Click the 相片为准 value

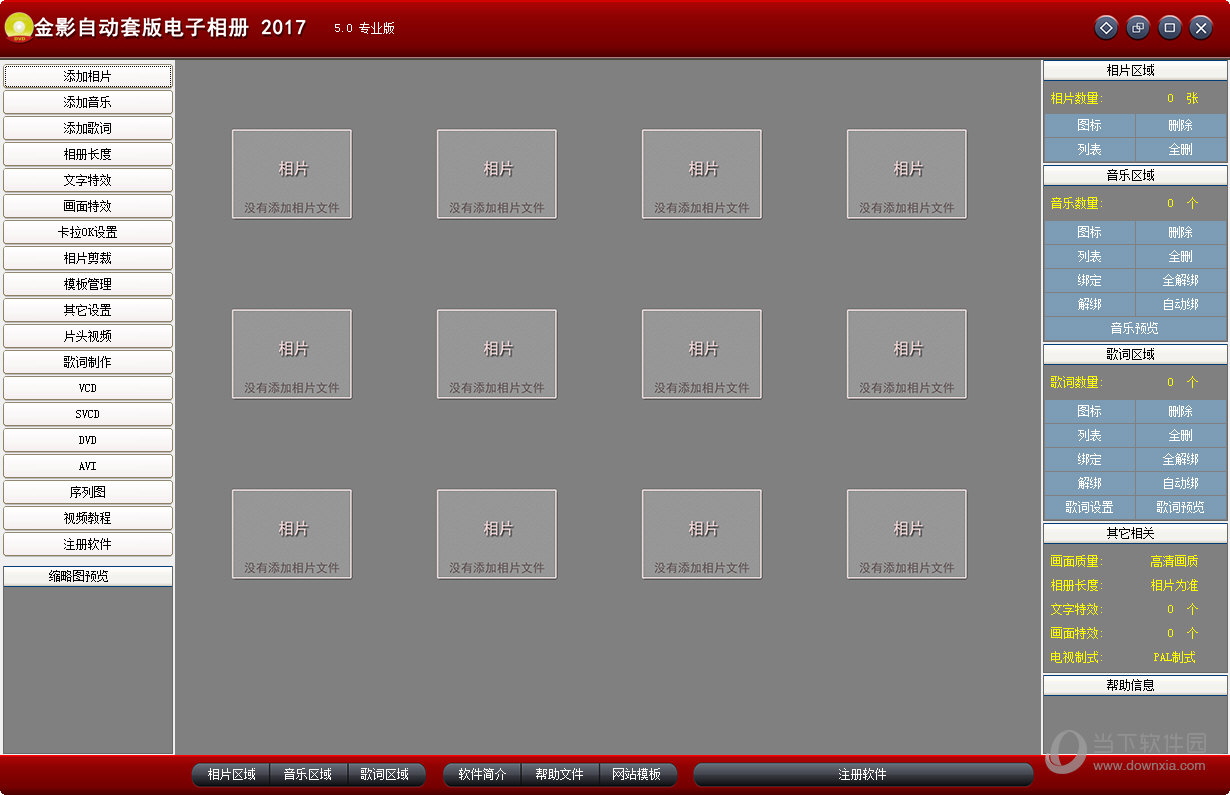pos(1174,585)
